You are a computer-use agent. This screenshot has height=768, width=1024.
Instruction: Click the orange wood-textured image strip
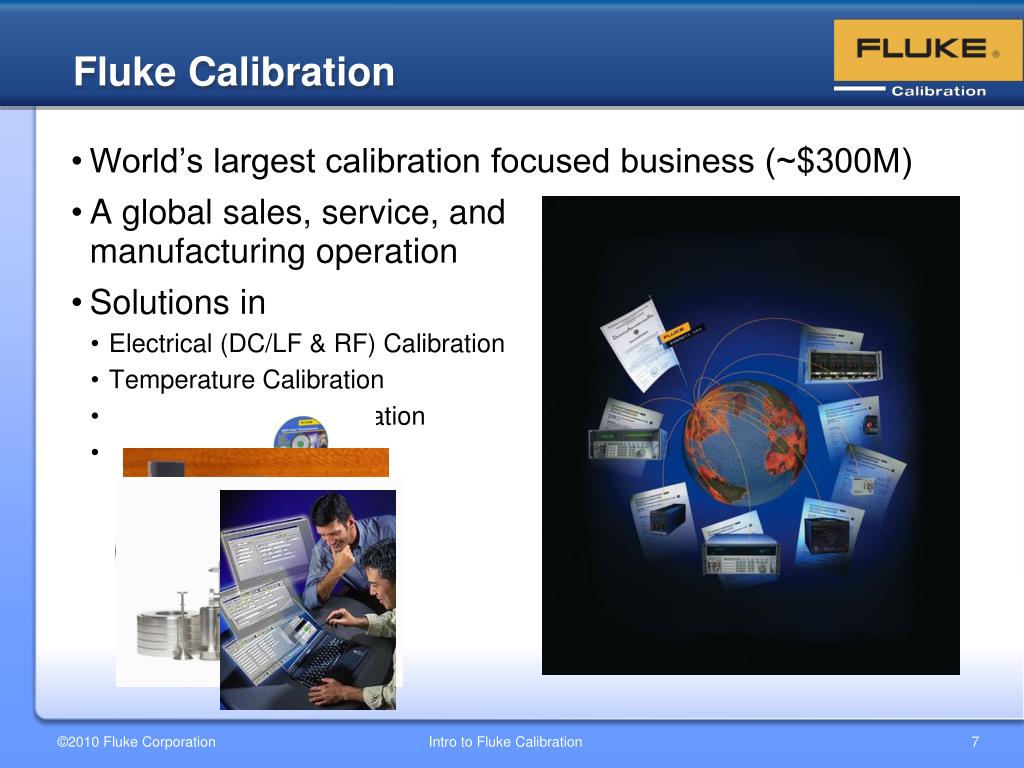pos(255,462)
